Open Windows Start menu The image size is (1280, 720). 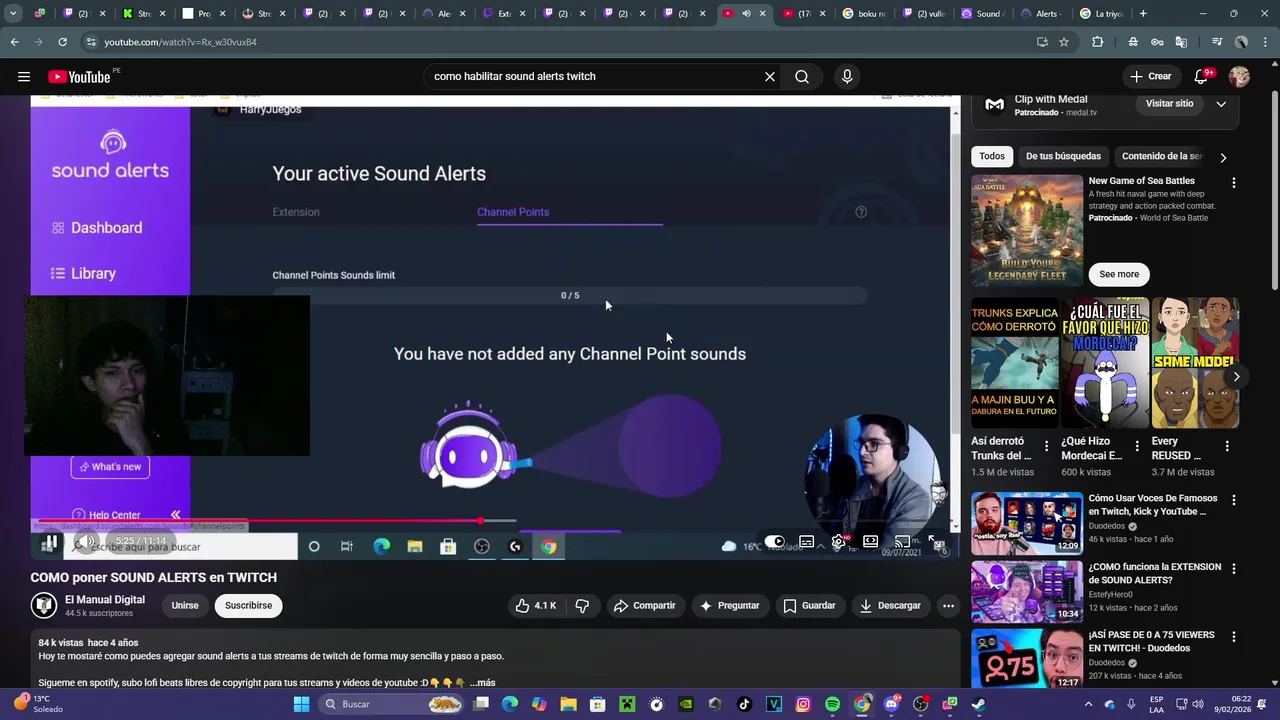(301, 704)
